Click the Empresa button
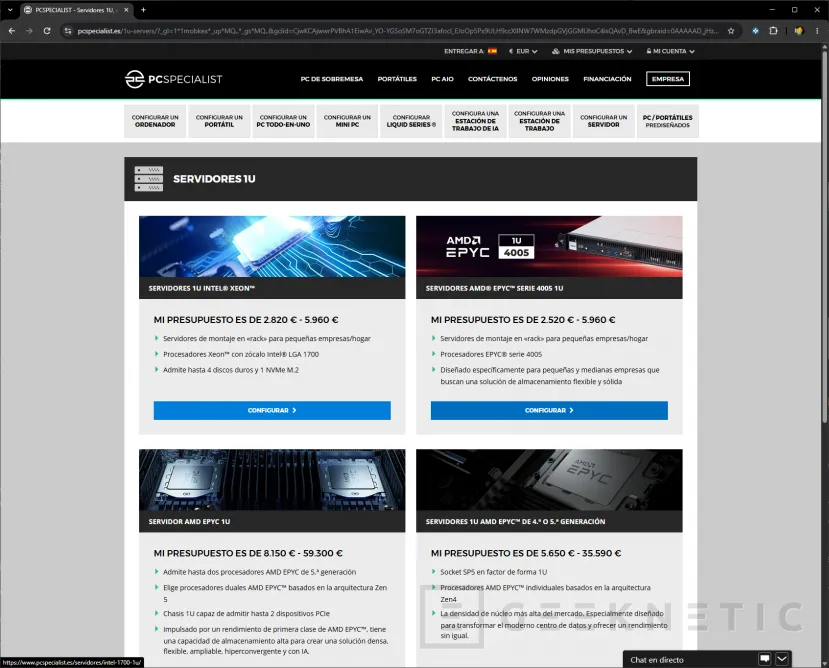This screenshot has width=829, height=668. click(x=668, y=79)
